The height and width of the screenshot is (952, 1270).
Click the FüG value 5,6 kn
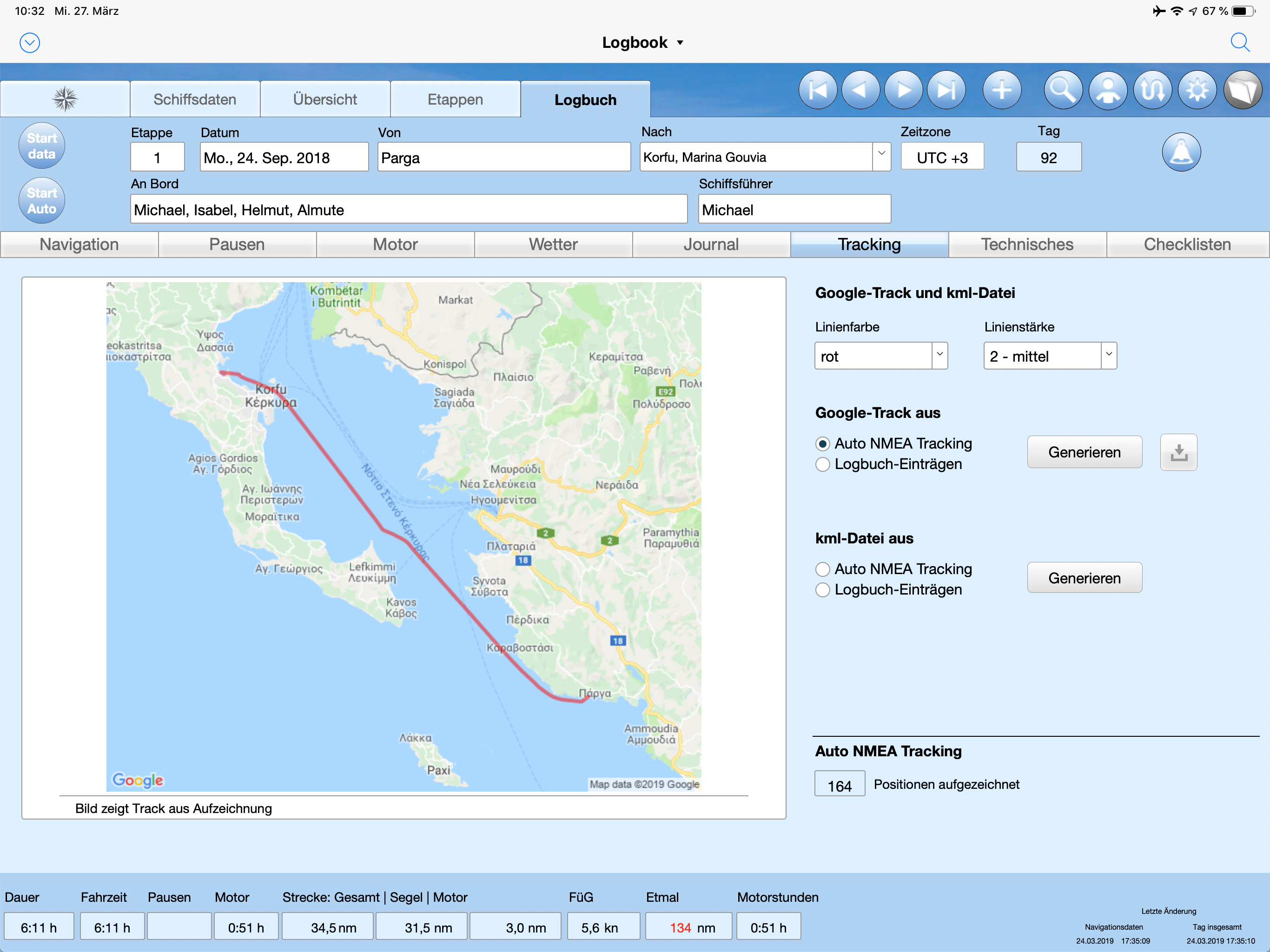(603, 927)
